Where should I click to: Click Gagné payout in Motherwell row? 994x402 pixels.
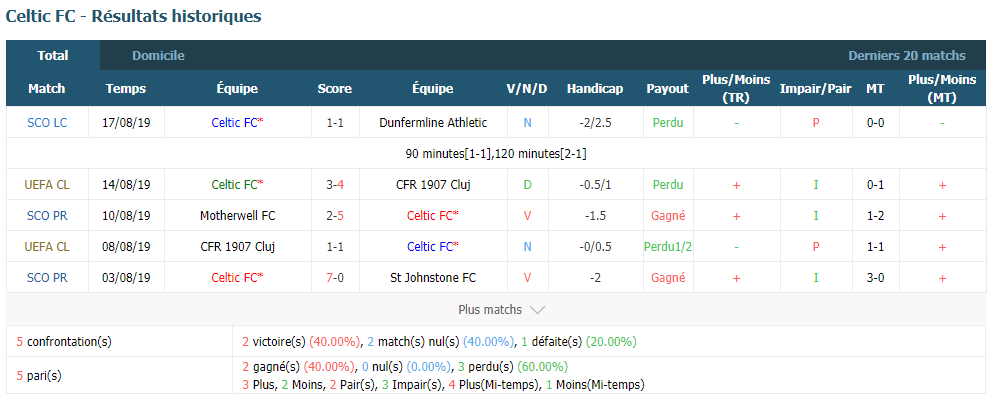click(x=668, y=216)
